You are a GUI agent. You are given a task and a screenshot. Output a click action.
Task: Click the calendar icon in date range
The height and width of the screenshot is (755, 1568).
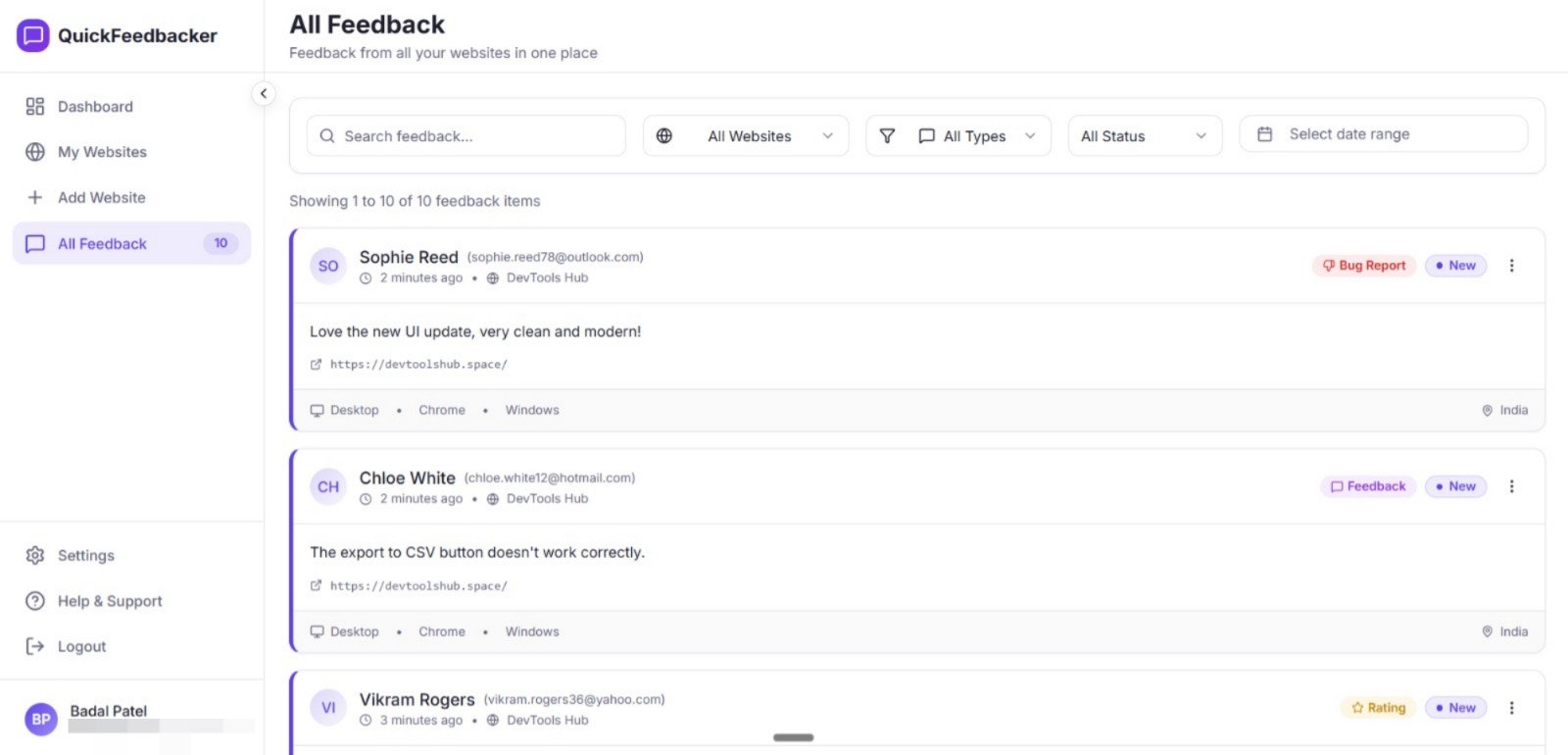coord(1265,134)
